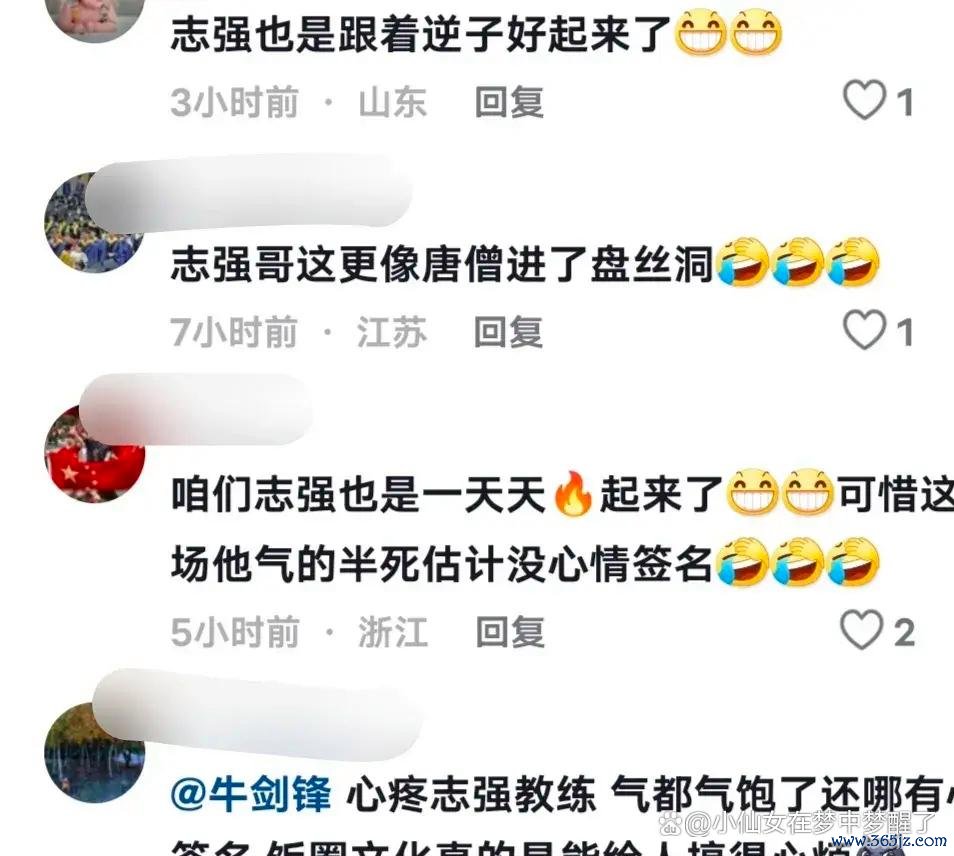Open the landscape avatar of the bottom commenter
This screenshot has height=856, width=954.
pos(95,753)
